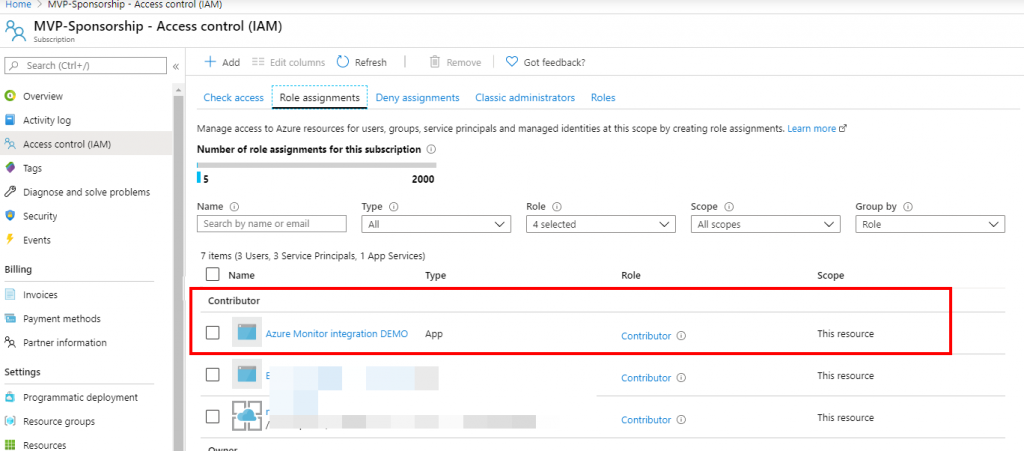Image resolution: width=1024 pixels, height=451 pixels.
Task: Open the Group by dropdown set to Role
Action: (x=930, y=224)
